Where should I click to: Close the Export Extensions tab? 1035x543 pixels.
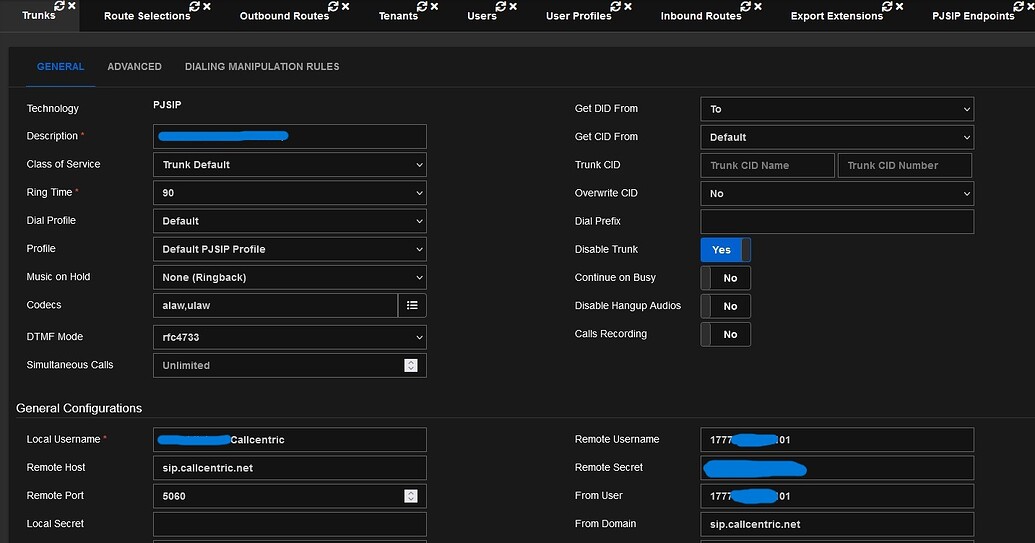899,7
